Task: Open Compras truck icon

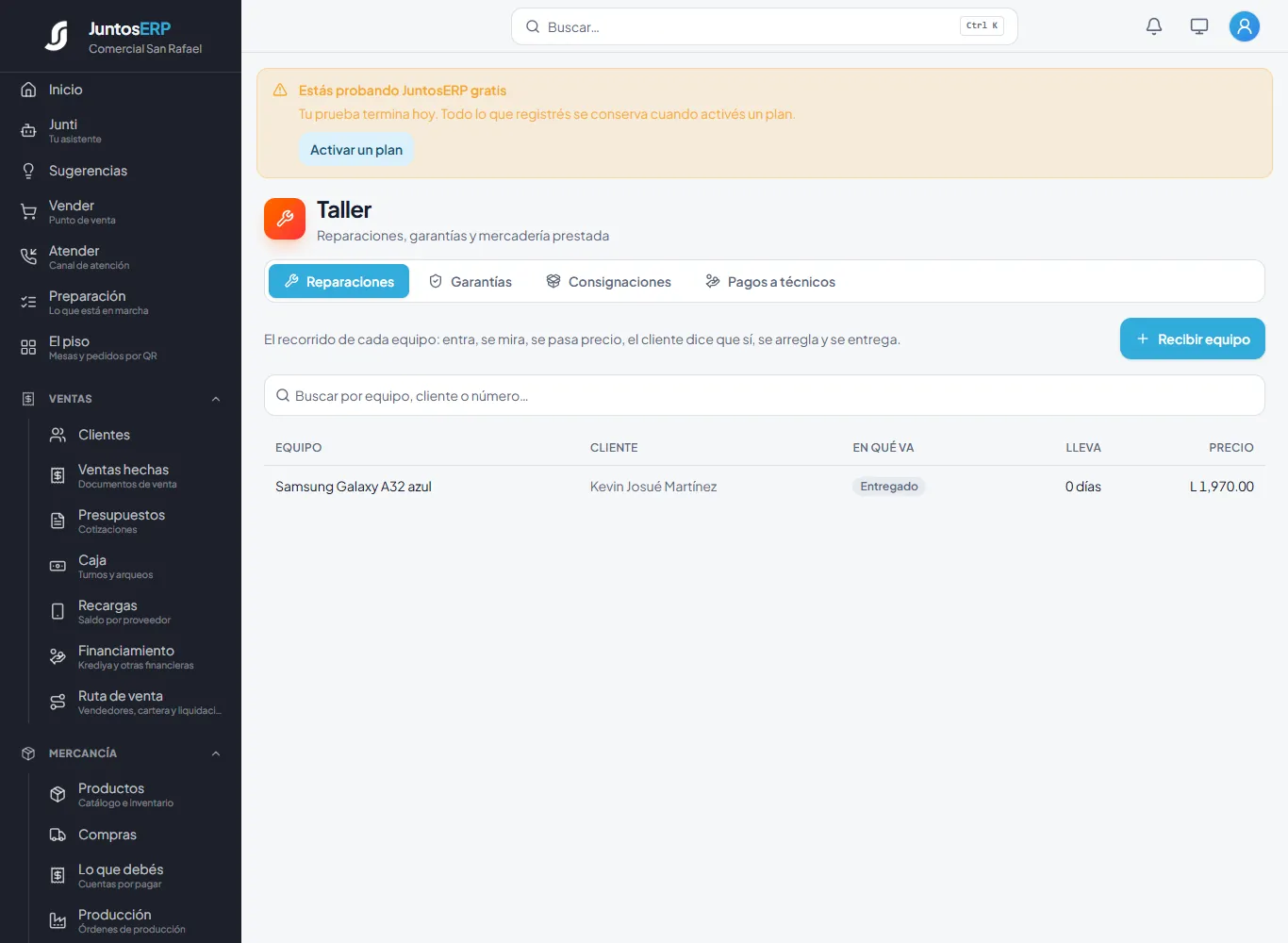Action: pyautogui.click(x=58, y=835)
